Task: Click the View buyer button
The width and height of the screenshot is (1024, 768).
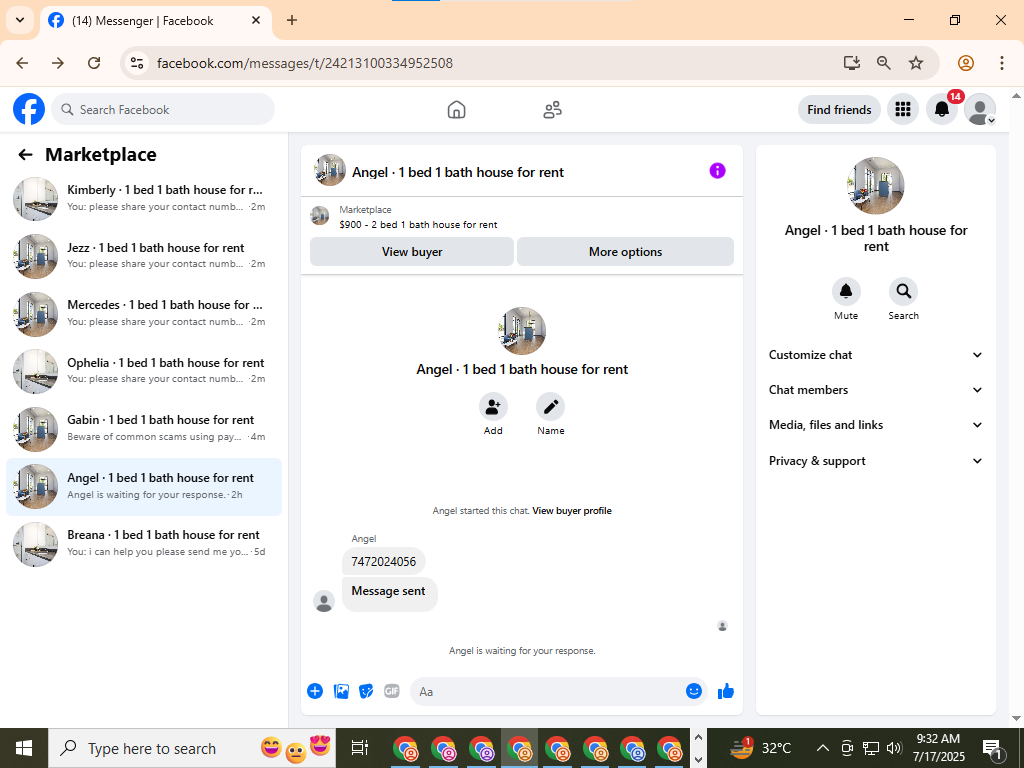Action: (411, 251)
